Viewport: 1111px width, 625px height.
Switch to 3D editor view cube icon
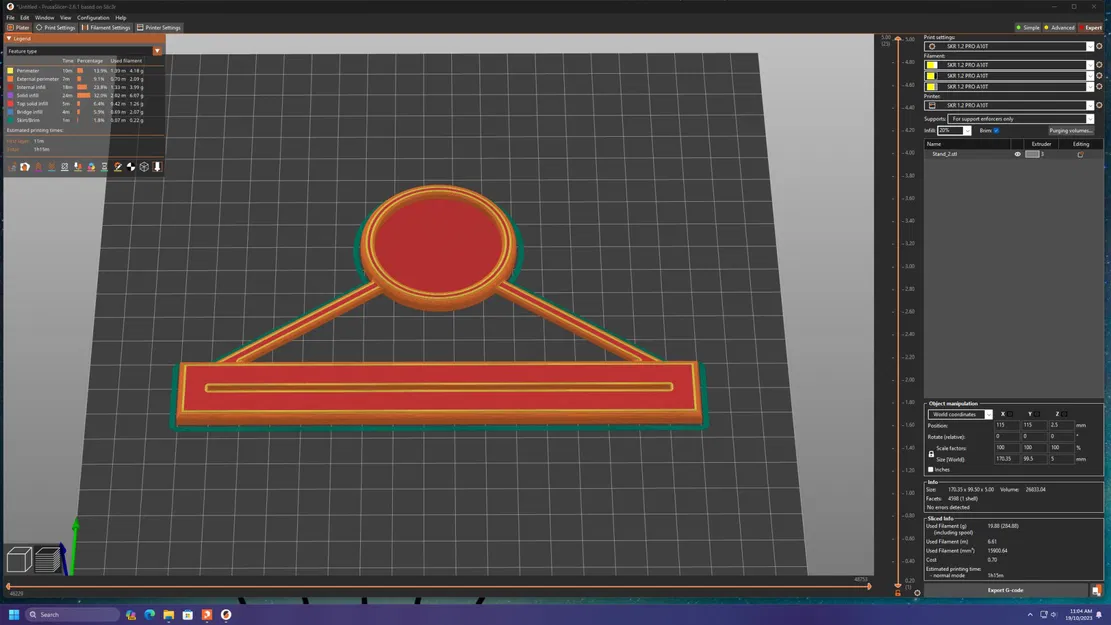pyautogui.click(x=19, y=560)
